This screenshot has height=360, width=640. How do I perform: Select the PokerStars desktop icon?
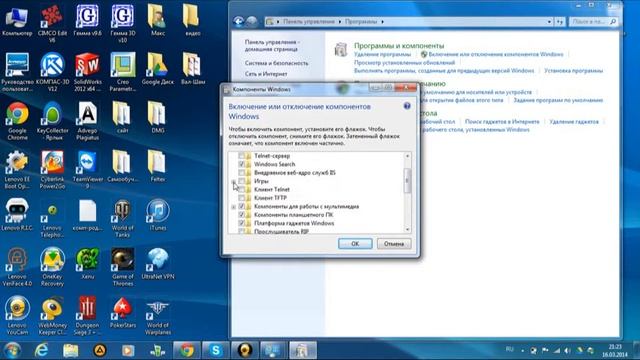tap(122, 313)
